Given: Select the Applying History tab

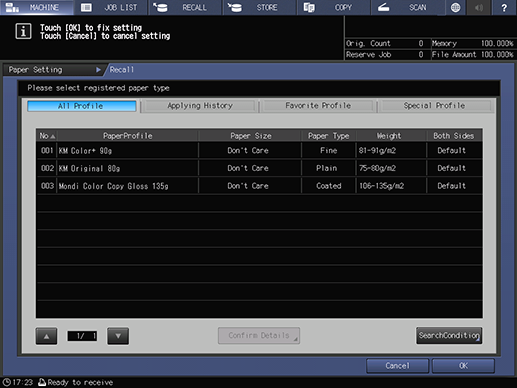Looking at the screenshot, I should tap(200, 106).
